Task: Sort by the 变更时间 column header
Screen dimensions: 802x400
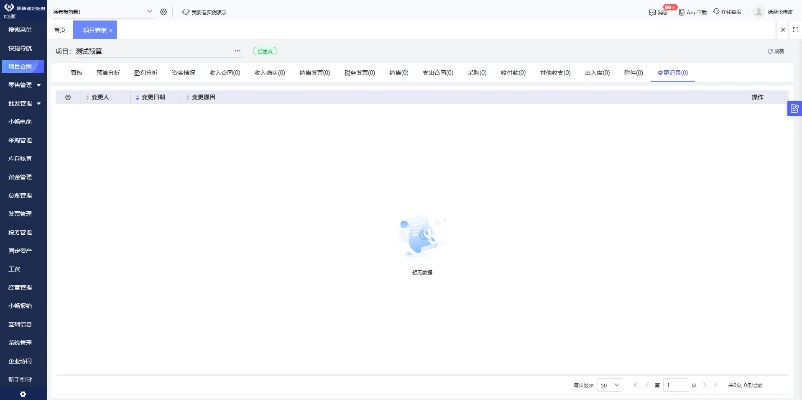Action: pos(151,97)
